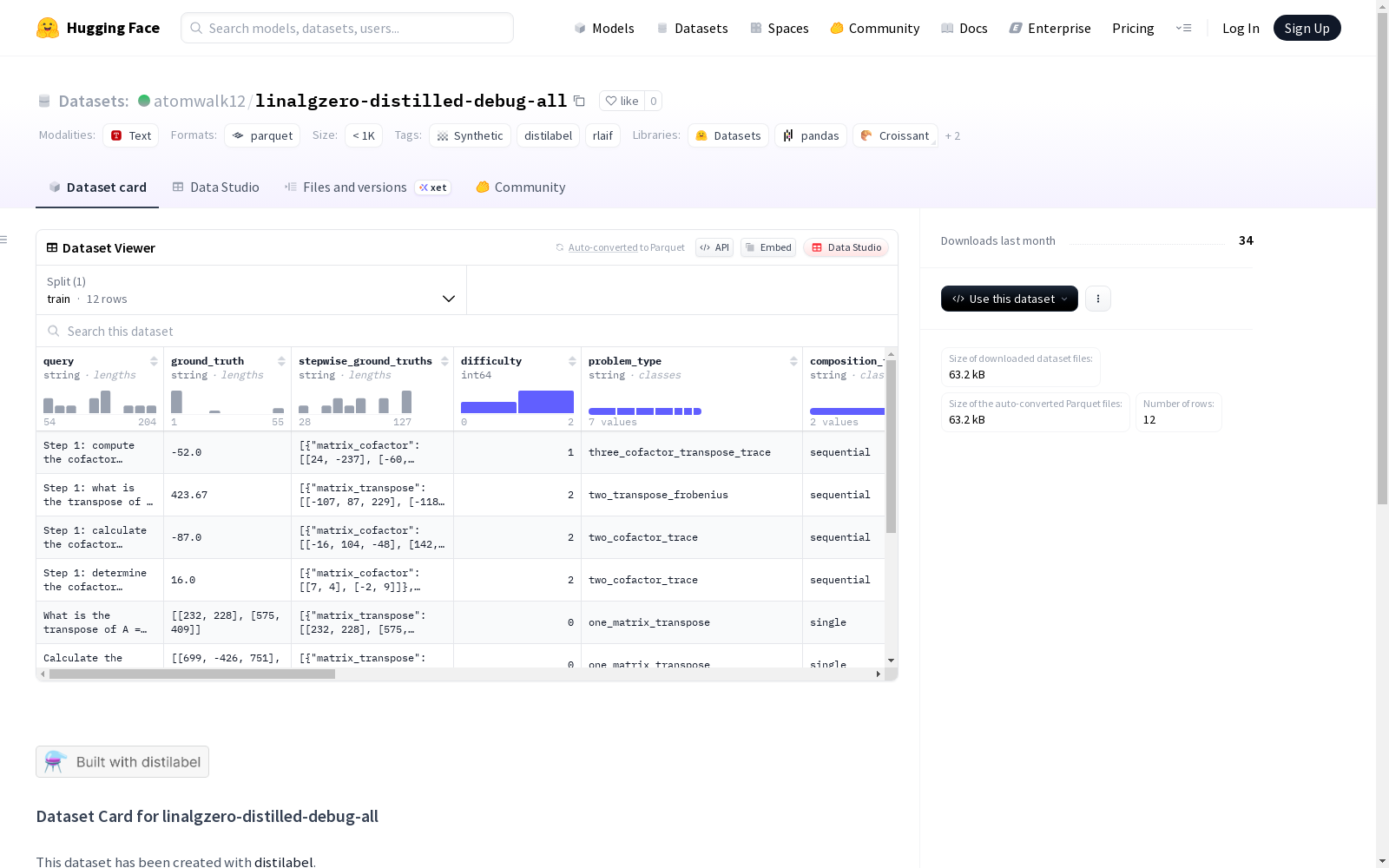Open Models in the top navigation
This screenshot has height=868, width=1389.
tap(604, 28)
